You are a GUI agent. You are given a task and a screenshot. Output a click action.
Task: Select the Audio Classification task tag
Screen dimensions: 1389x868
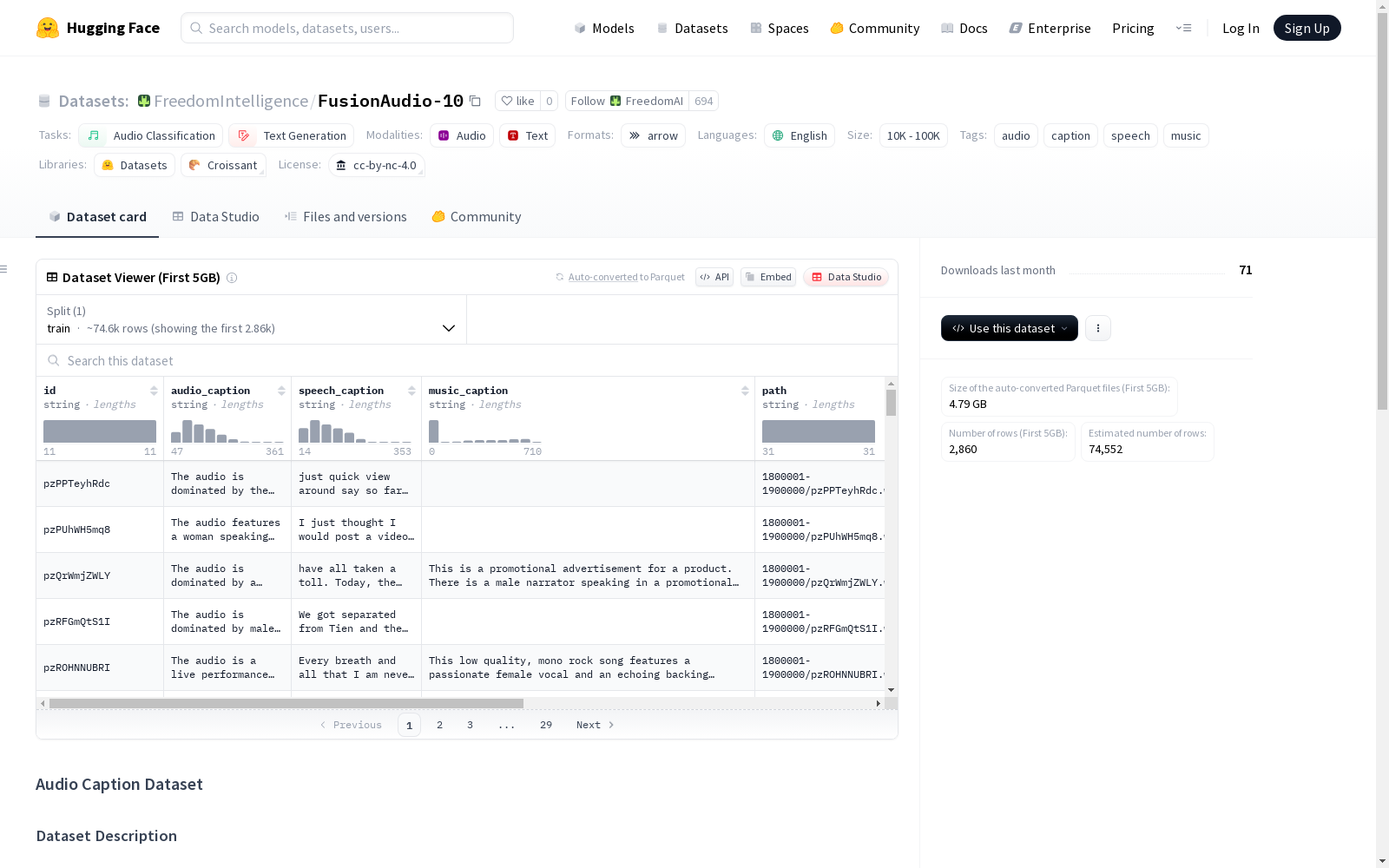[x=151, y=135]
